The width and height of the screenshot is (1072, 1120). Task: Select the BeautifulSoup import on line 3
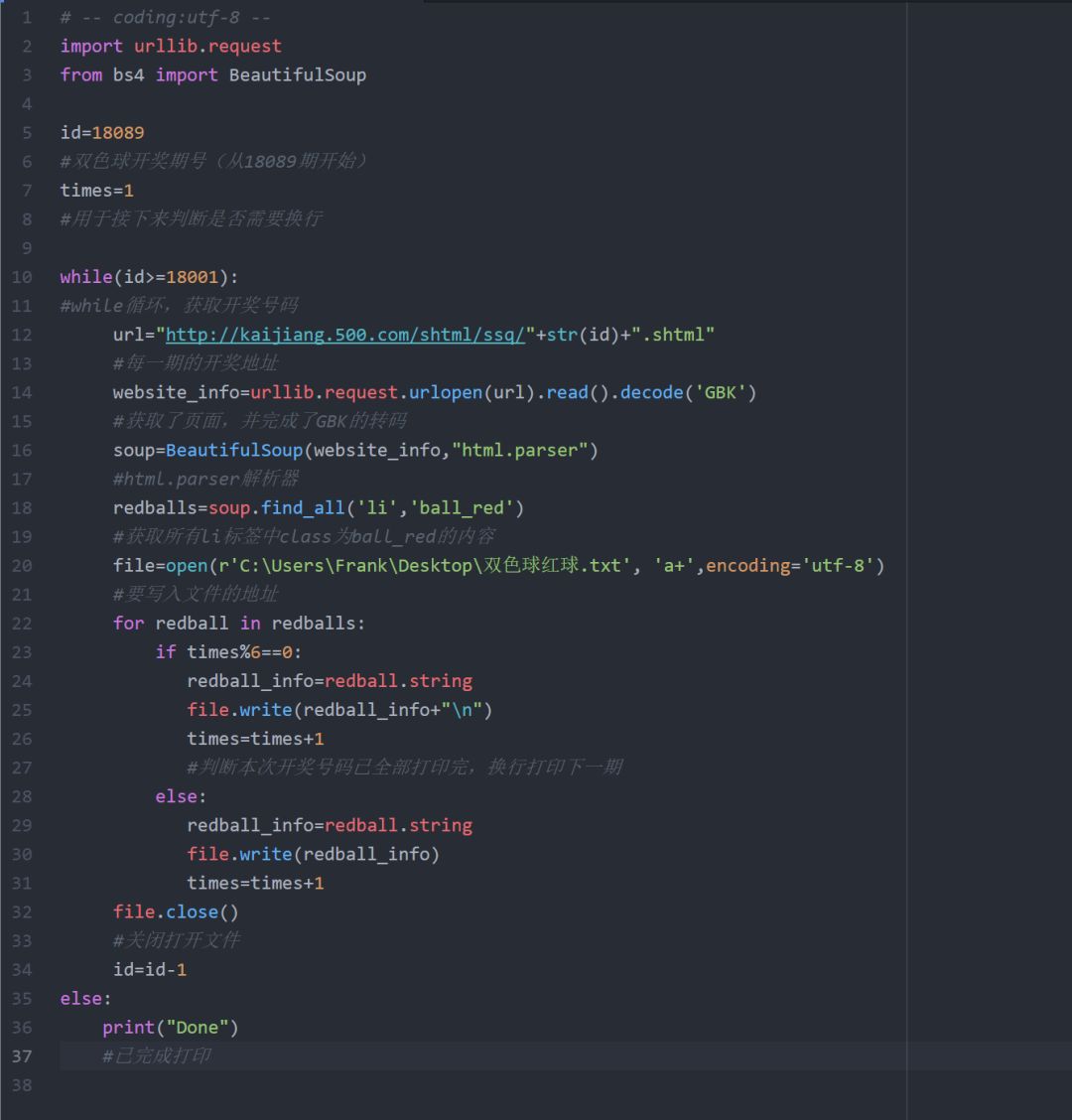(x=297, y=74)
